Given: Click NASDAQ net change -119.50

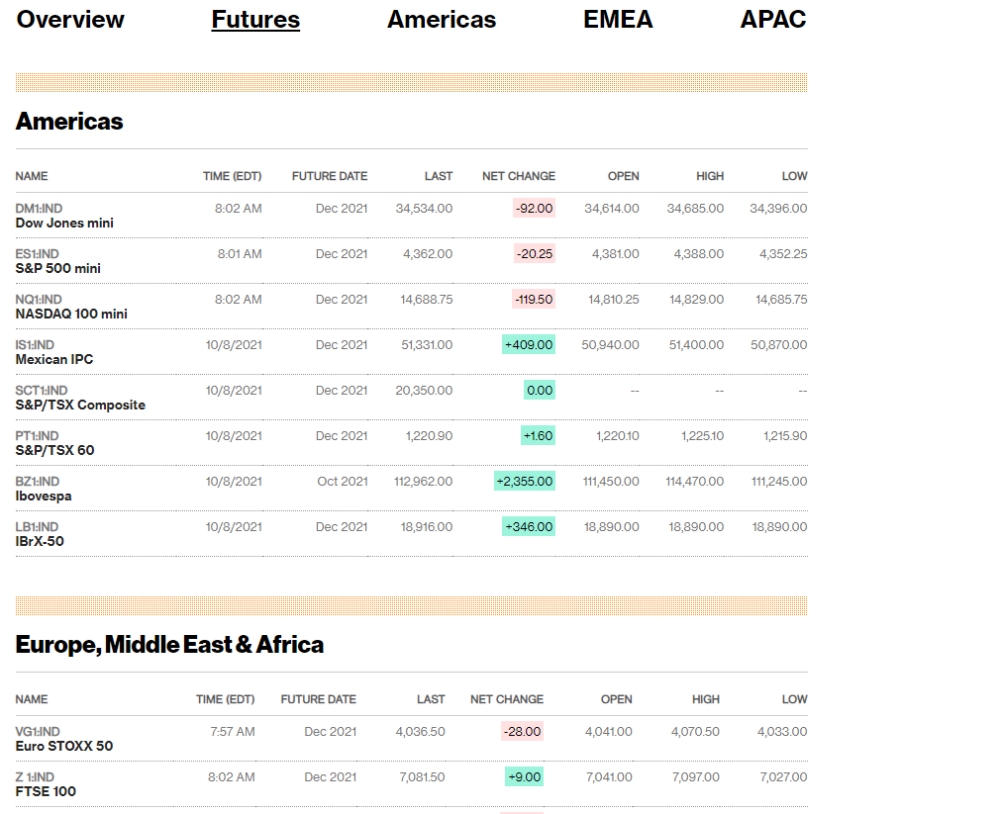Looking at the screenshot, I should pyautogui.click(x=534, y=300).
